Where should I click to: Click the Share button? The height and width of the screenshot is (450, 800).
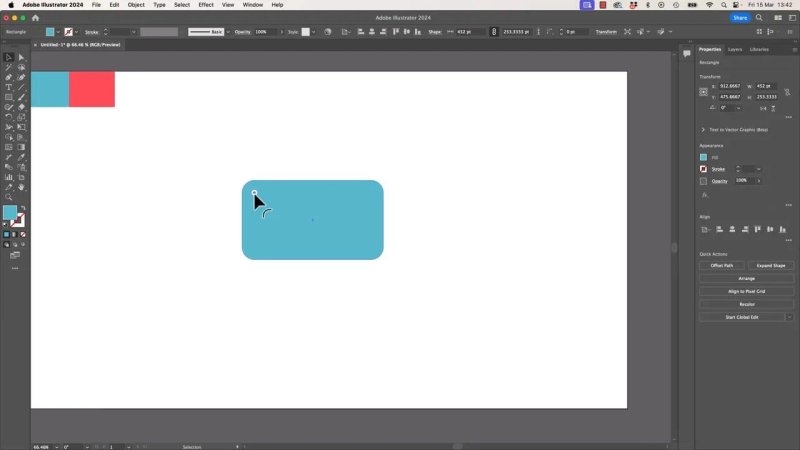click(740, 18)
